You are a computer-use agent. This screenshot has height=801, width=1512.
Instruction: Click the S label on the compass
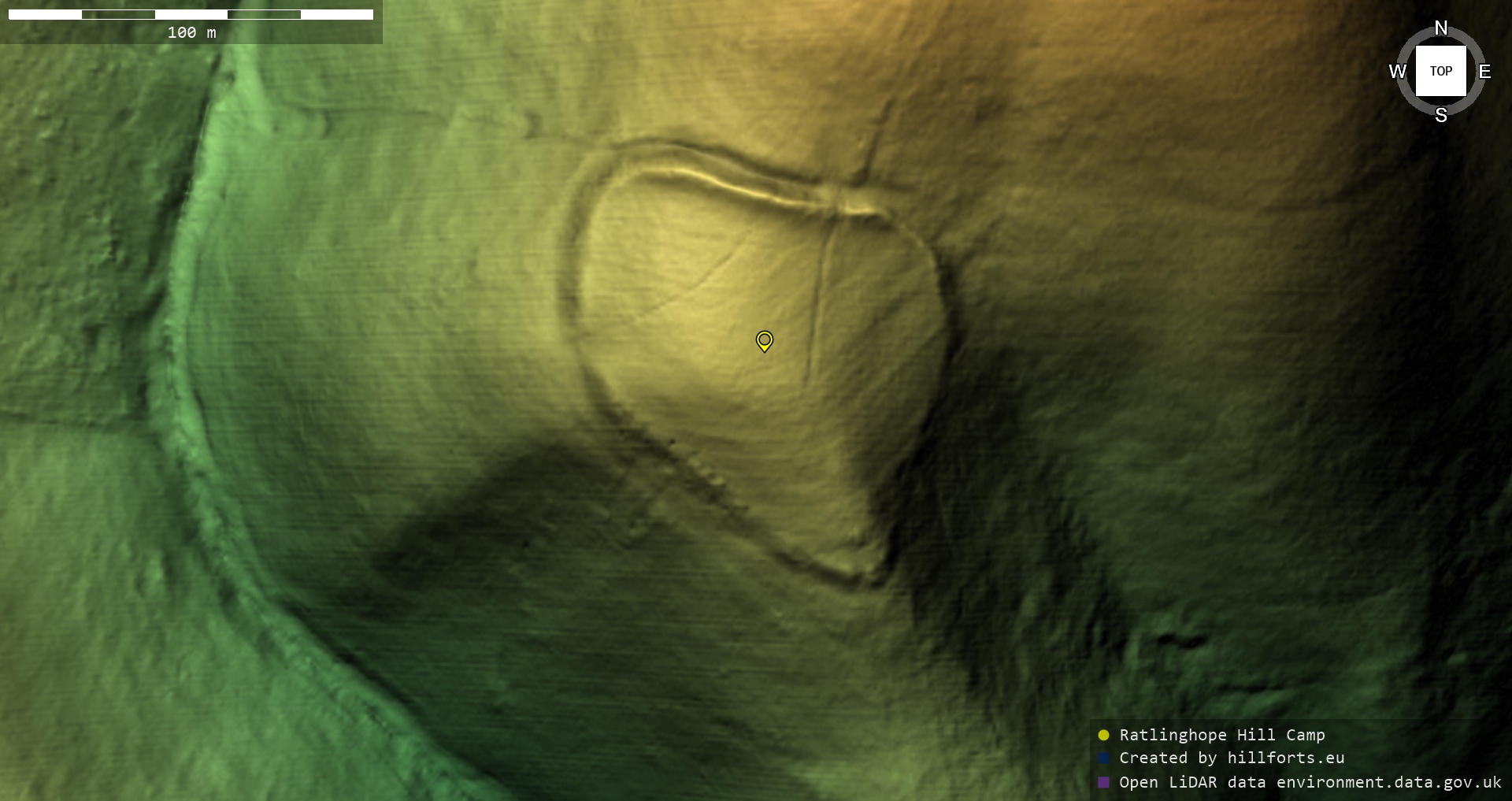[1440, 115]
